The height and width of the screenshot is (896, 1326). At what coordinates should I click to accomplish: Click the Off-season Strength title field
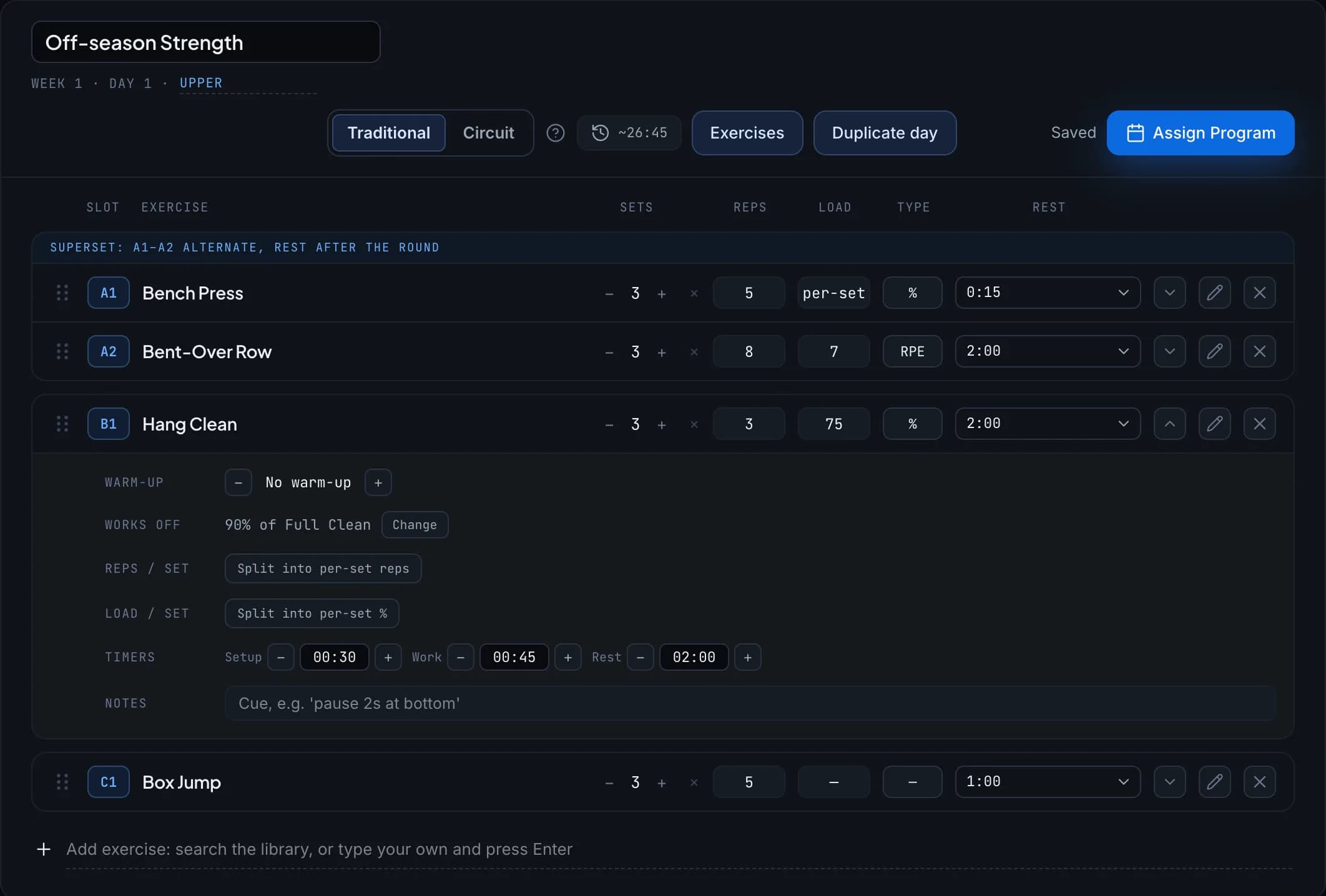[205, 42]
